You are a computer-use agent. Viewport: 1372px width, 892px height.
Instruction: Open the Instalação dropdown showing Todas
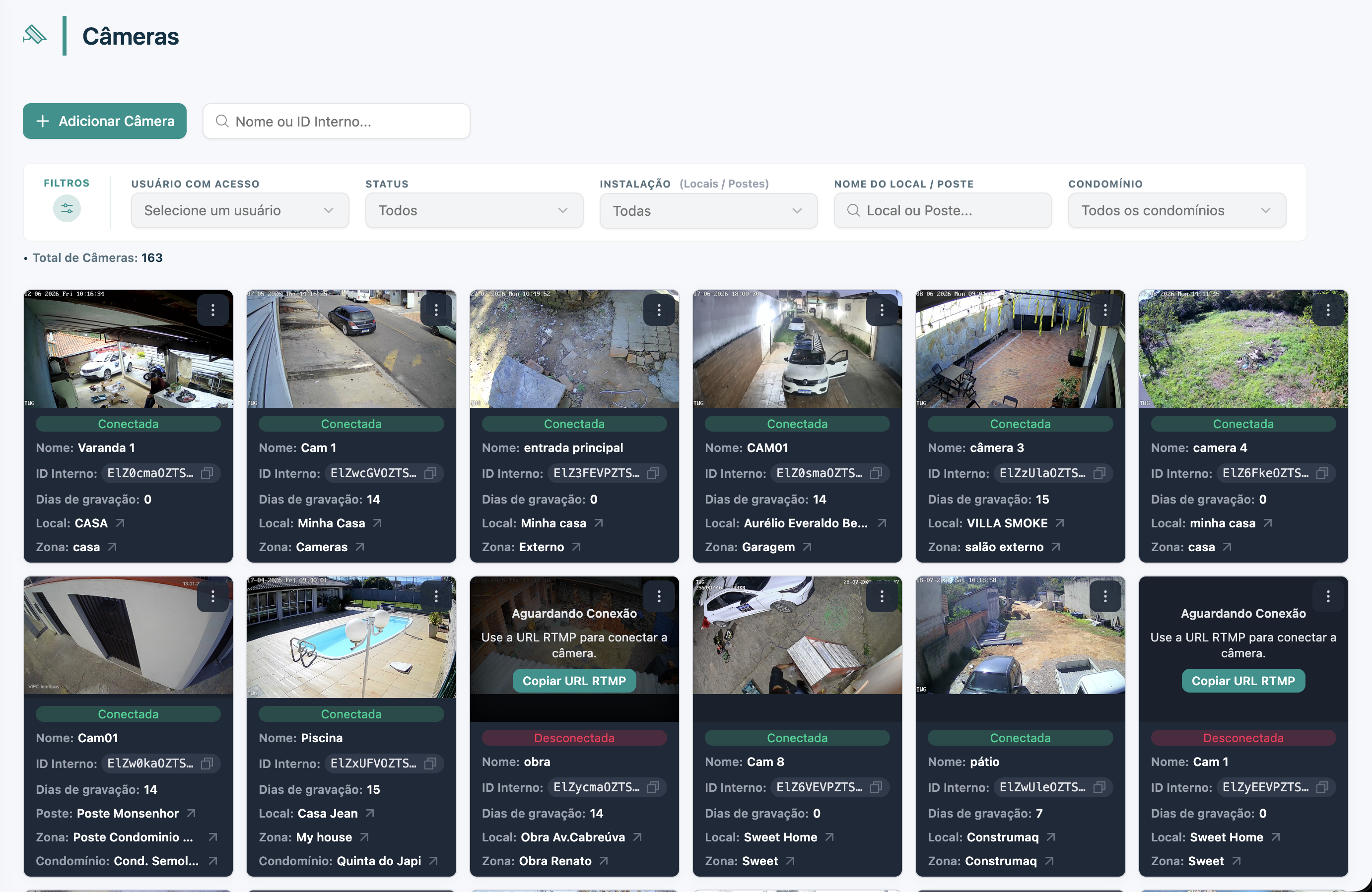point(708,211)
